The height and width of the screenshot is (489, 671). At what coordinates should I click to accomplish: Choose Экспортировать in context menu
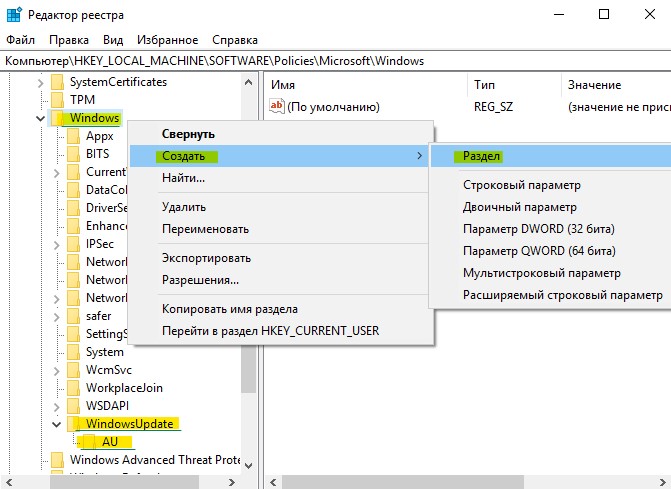click(281, 258)
